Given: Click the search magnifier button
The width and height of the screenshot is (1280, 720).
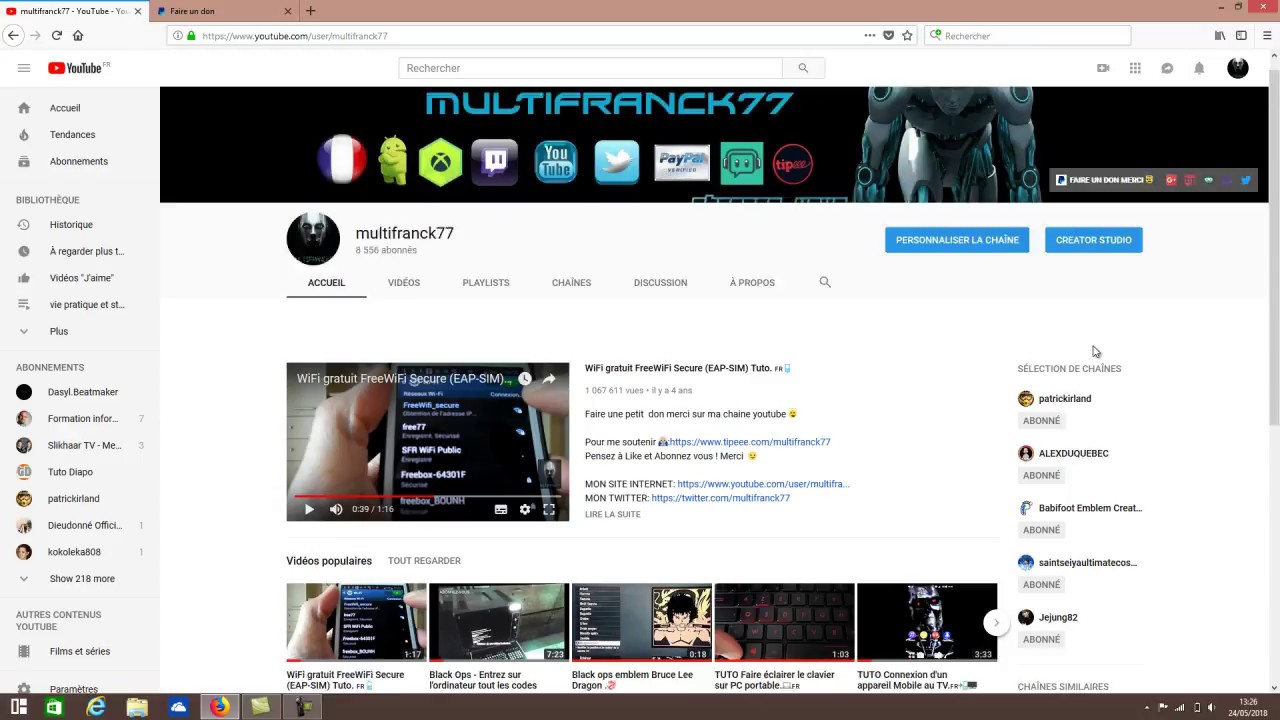Looking at the screenshot, I should click(x=803, y=68).
